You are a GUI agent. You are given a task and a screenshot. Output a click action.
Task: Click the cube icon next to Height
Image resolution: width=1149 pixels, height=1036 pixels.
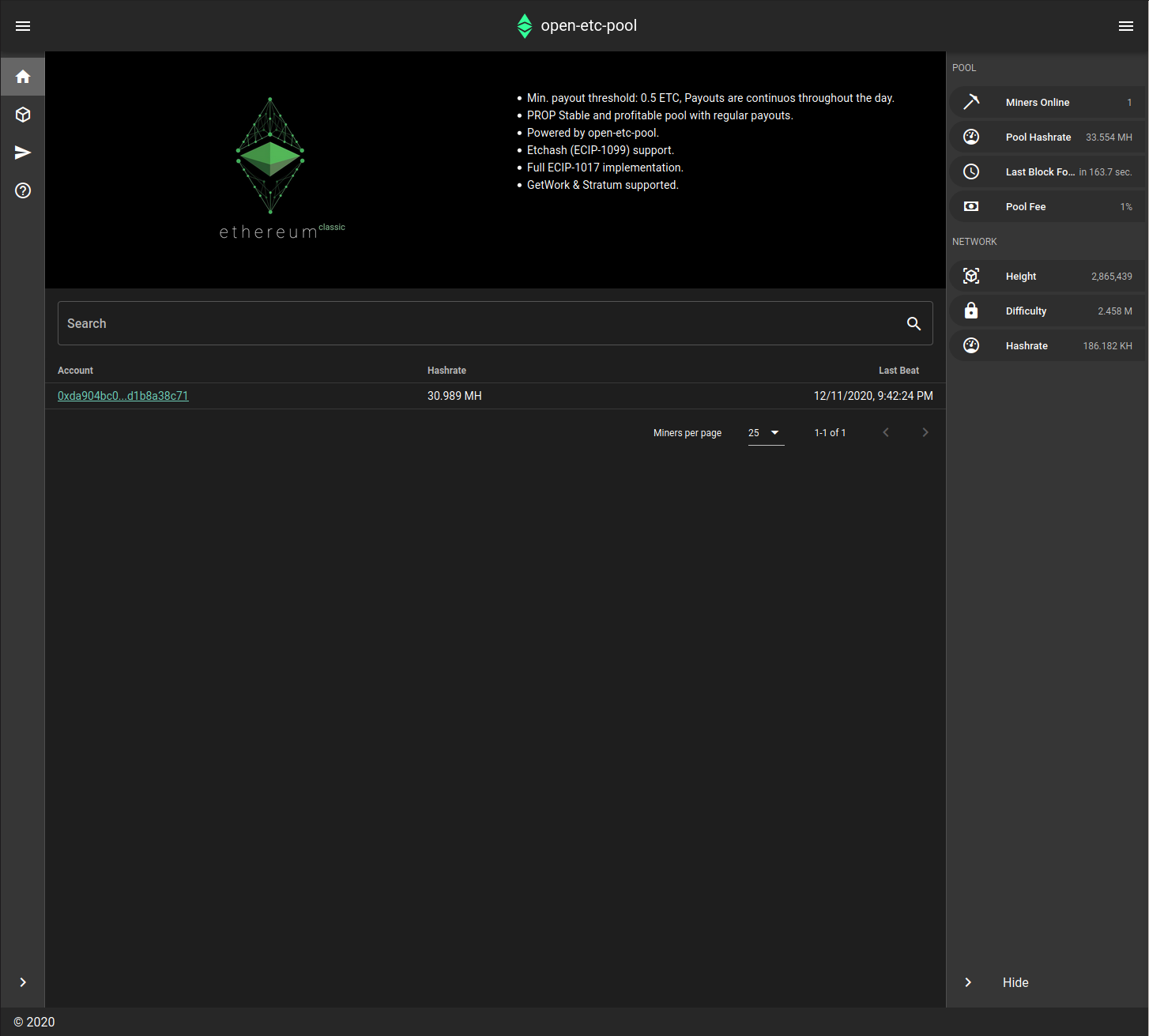971,276
